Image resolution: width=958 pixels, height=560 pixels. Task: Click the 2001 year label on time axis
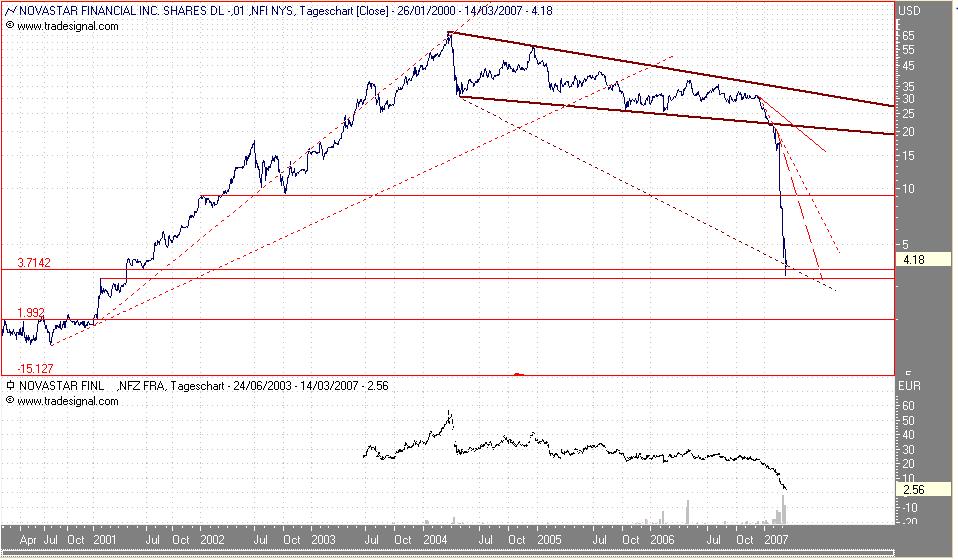(105, 540)
